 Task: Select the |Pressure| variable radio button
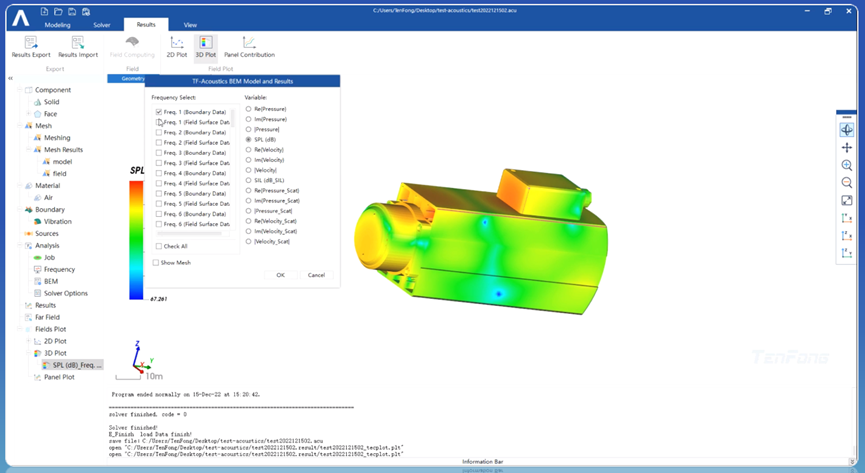pos(248,129)
